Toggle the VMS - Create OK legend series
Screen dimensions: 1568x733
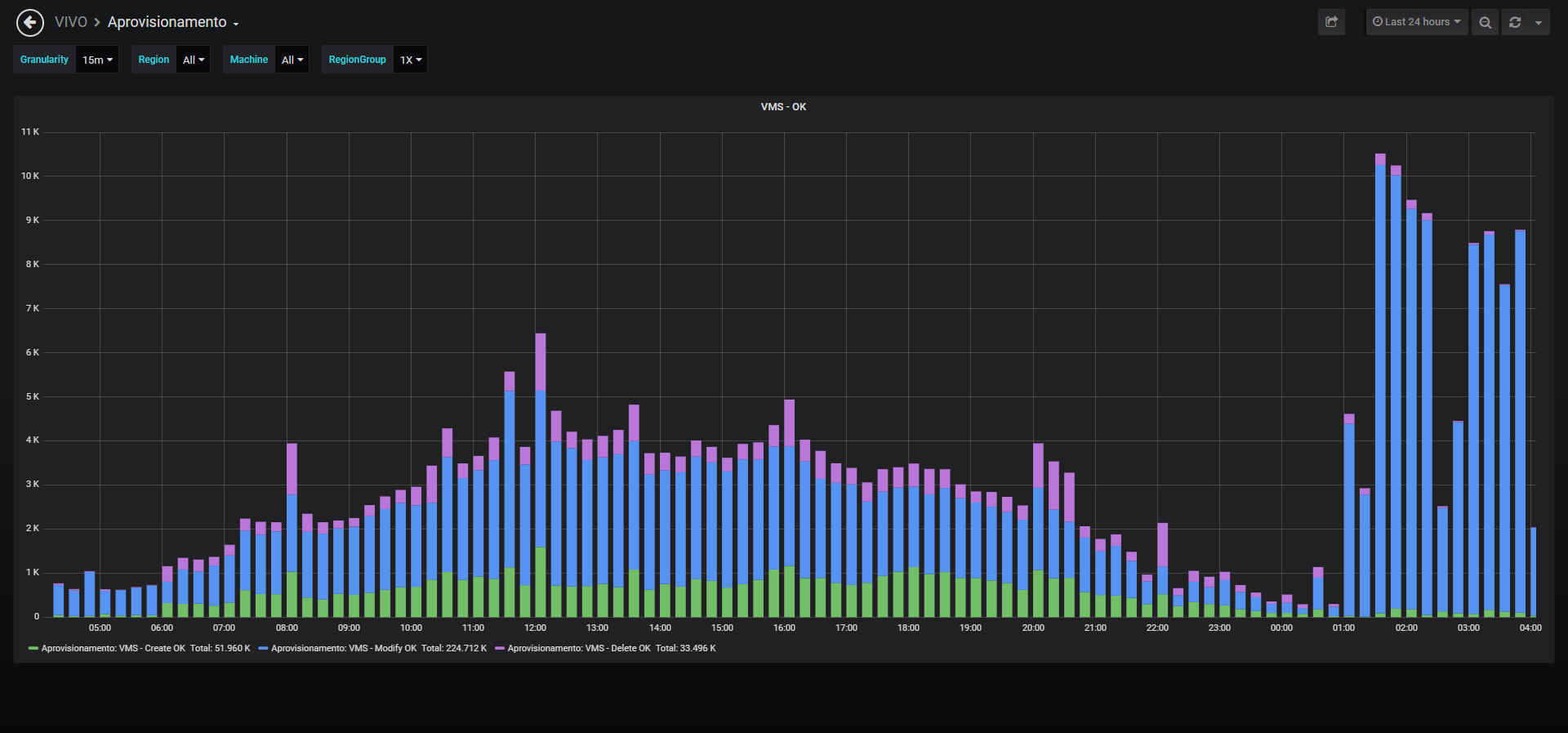(114, 648)
